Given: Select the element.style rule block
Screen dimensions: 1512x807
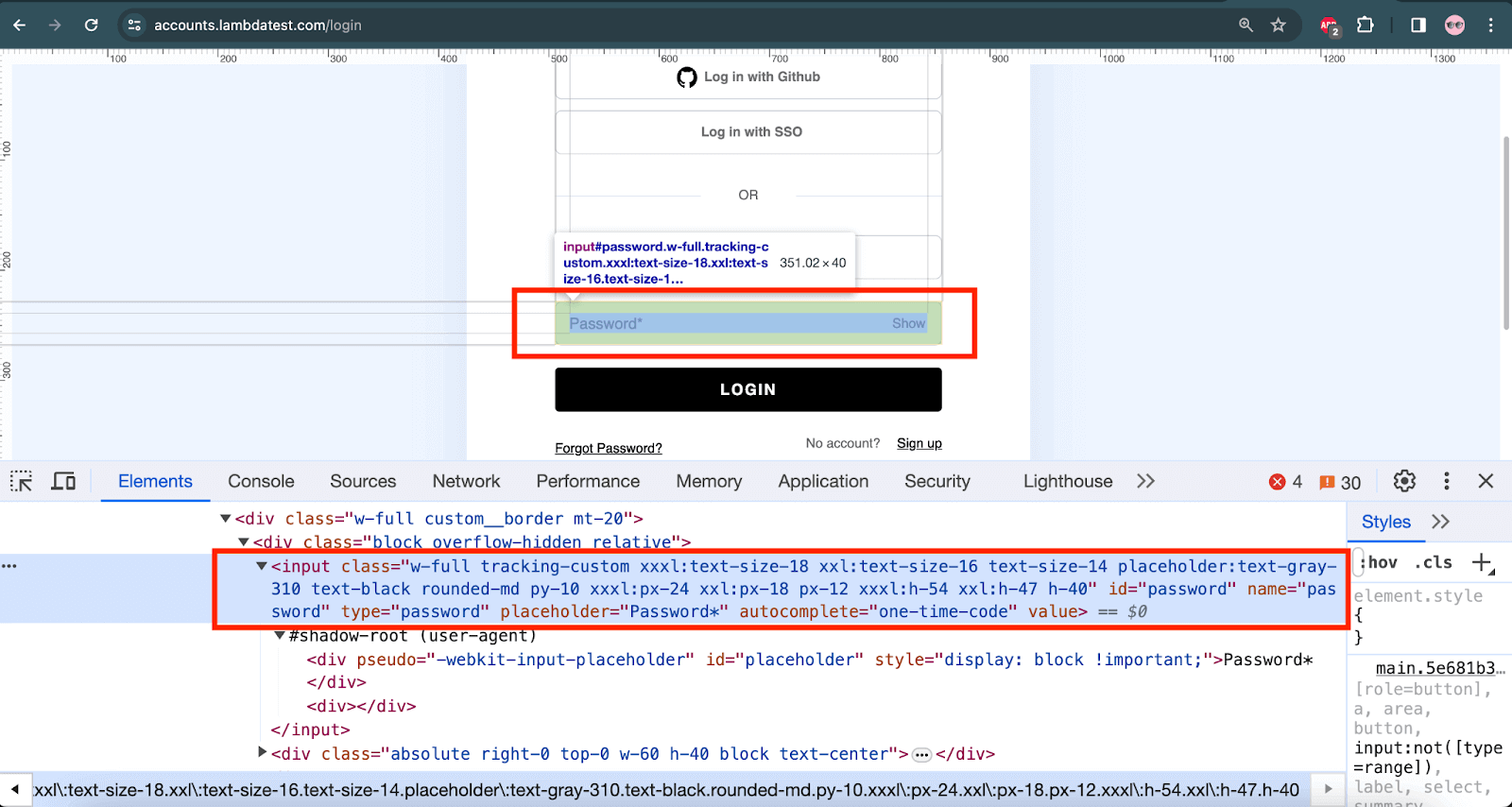Looking at the screenshot, I should pos(1429,617).
